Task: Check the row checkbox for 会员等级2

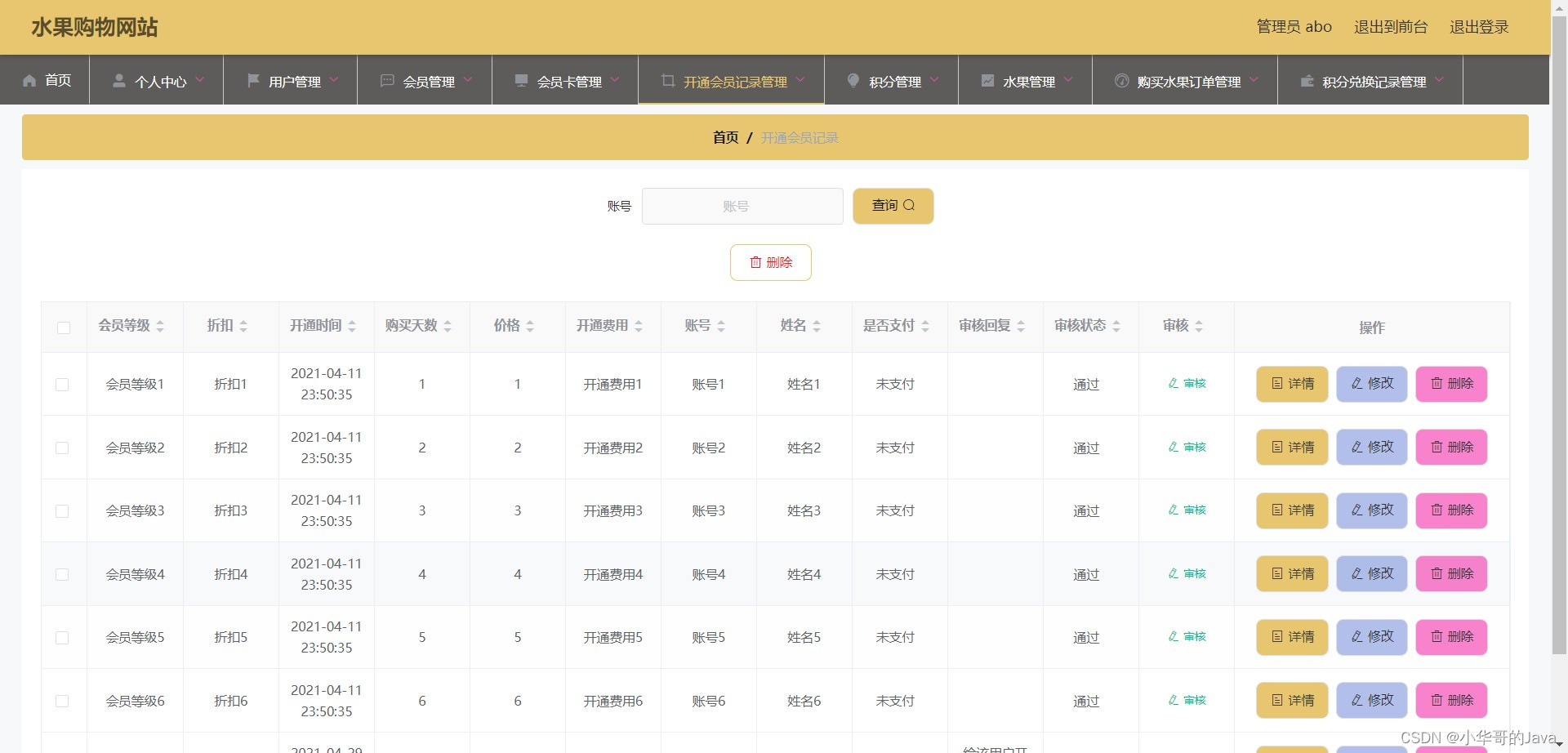Action: tap(62, 448)
